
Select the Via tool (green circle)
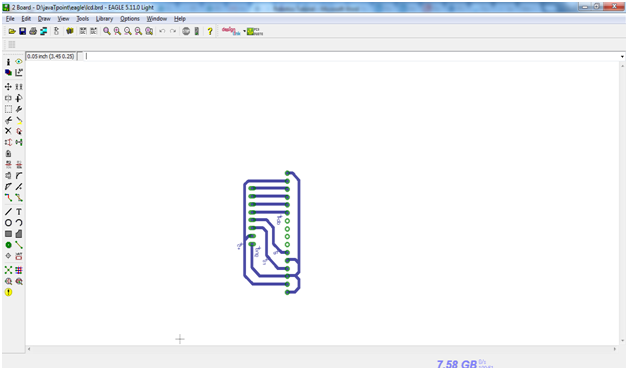(x=8, y=245)
